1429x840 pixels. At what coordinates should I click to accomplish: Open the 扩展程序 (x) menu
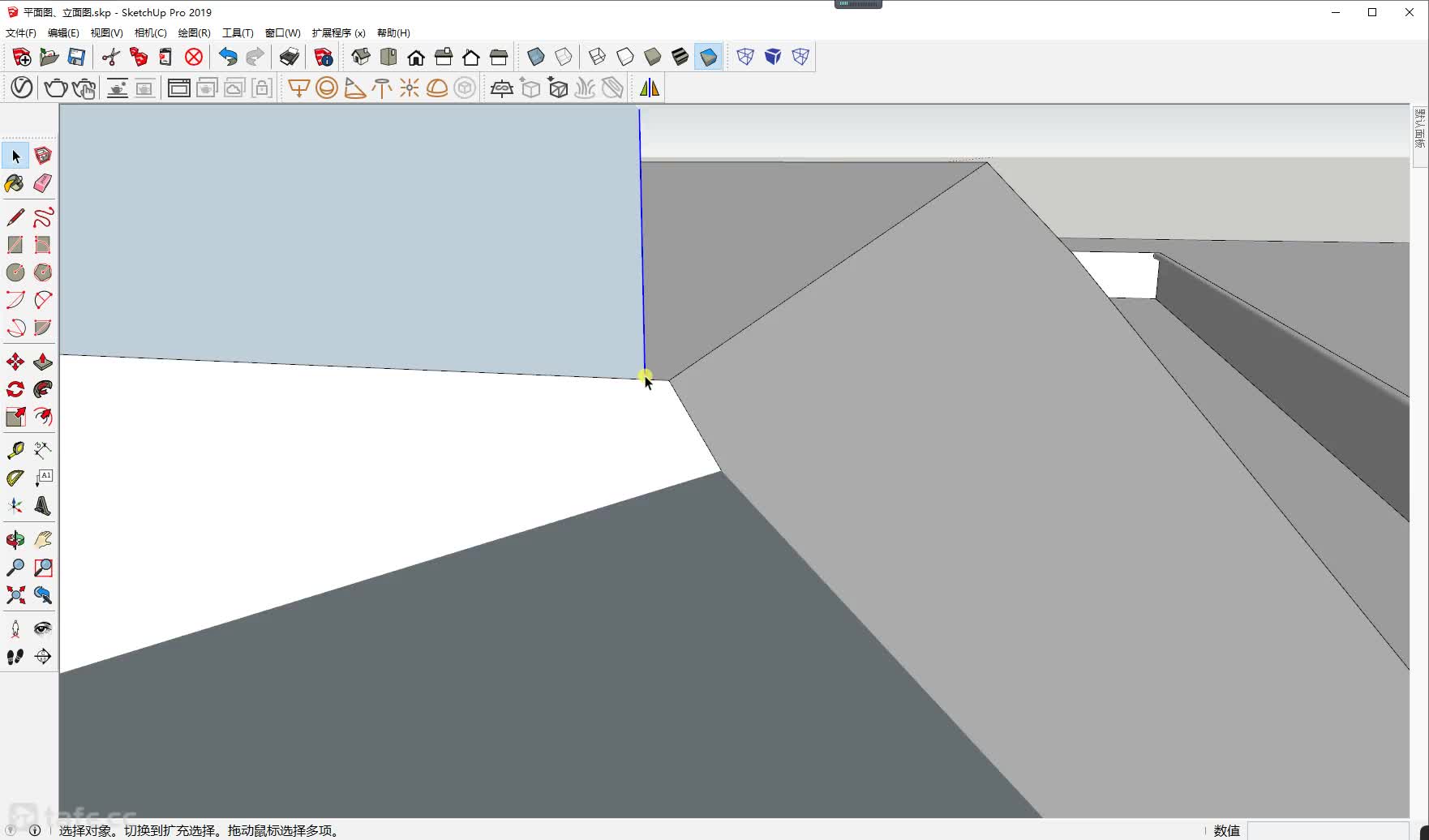[x=338, y=33]
